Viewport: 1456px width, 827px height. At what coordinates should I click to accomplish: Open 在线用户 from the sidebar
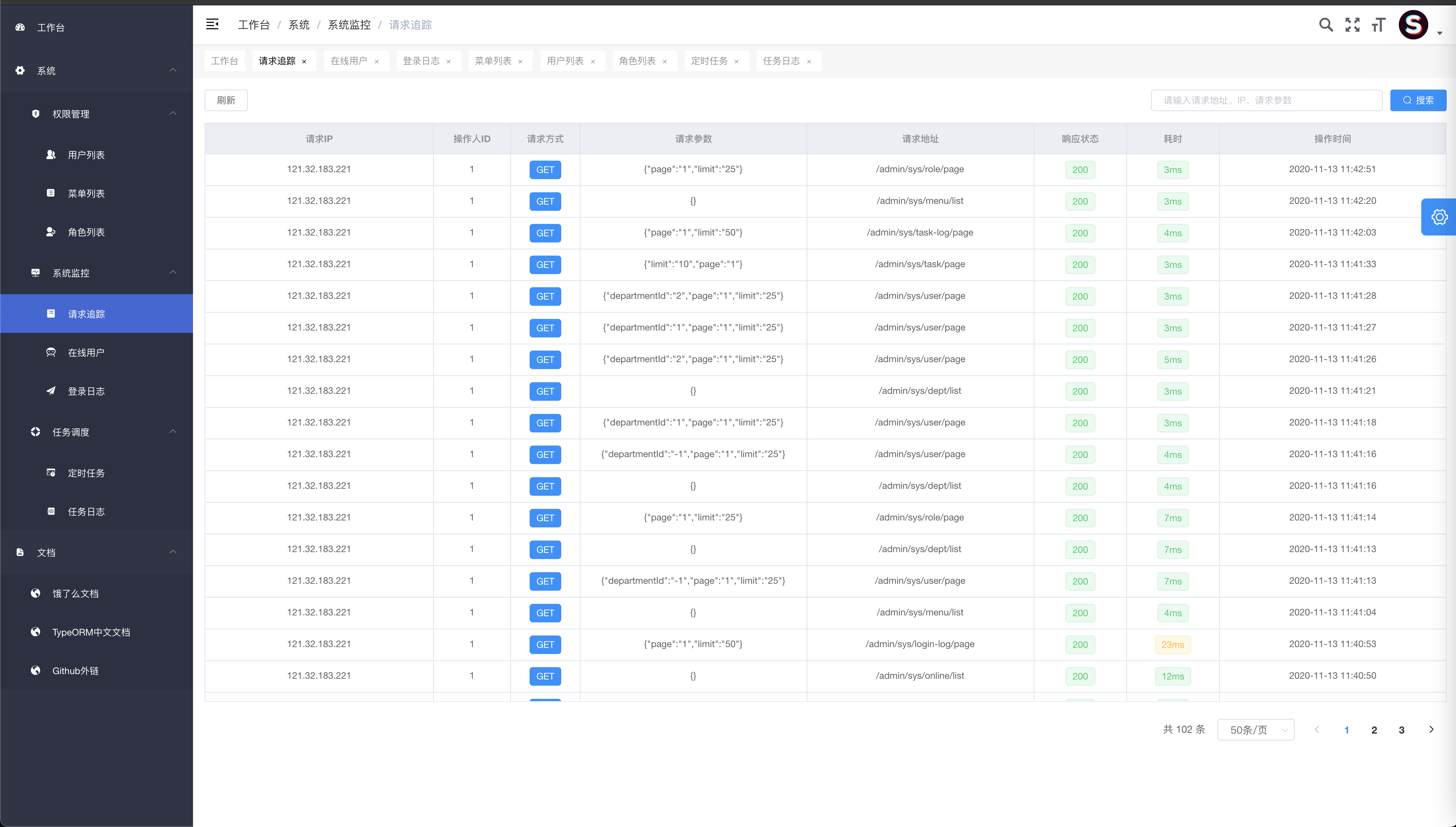[x=86, y=353]
